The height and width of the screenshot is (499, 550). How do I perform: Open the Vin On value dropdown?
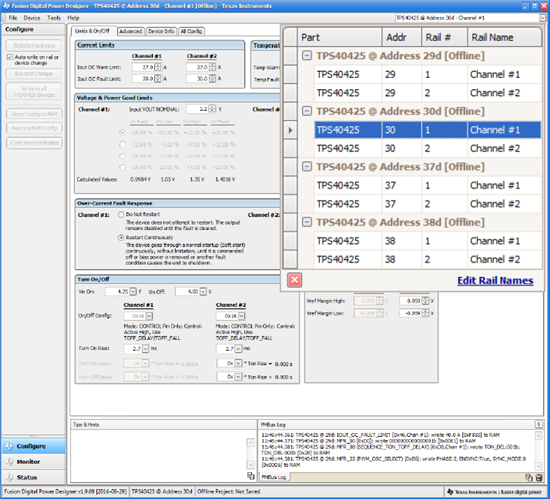coord(133,291)
